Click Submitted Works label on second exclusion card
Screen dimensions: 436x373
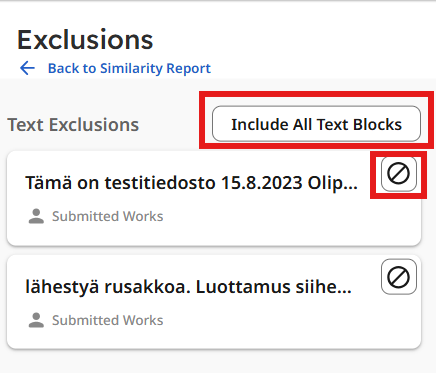108,320
